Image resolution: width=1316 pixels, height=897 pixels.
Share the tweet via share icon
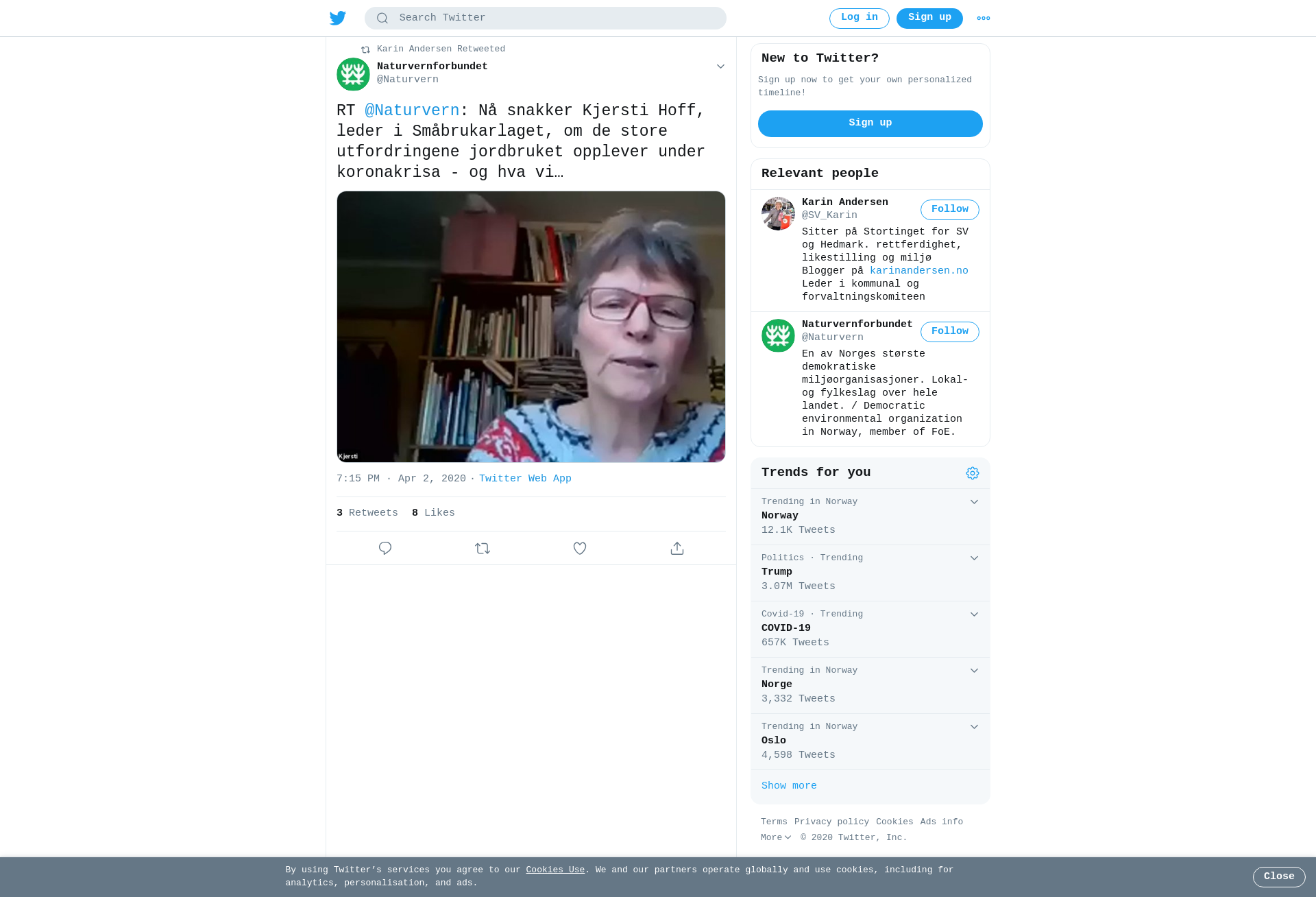pyautogui.click(x=677, y=548)
